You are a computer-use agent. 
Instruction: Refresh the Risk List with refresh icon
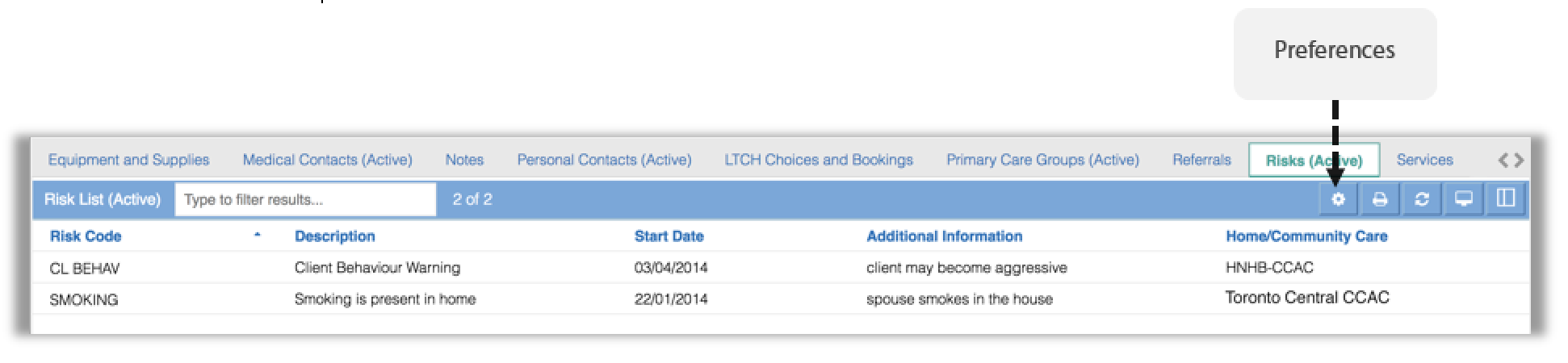click(x=1422, y=199)
